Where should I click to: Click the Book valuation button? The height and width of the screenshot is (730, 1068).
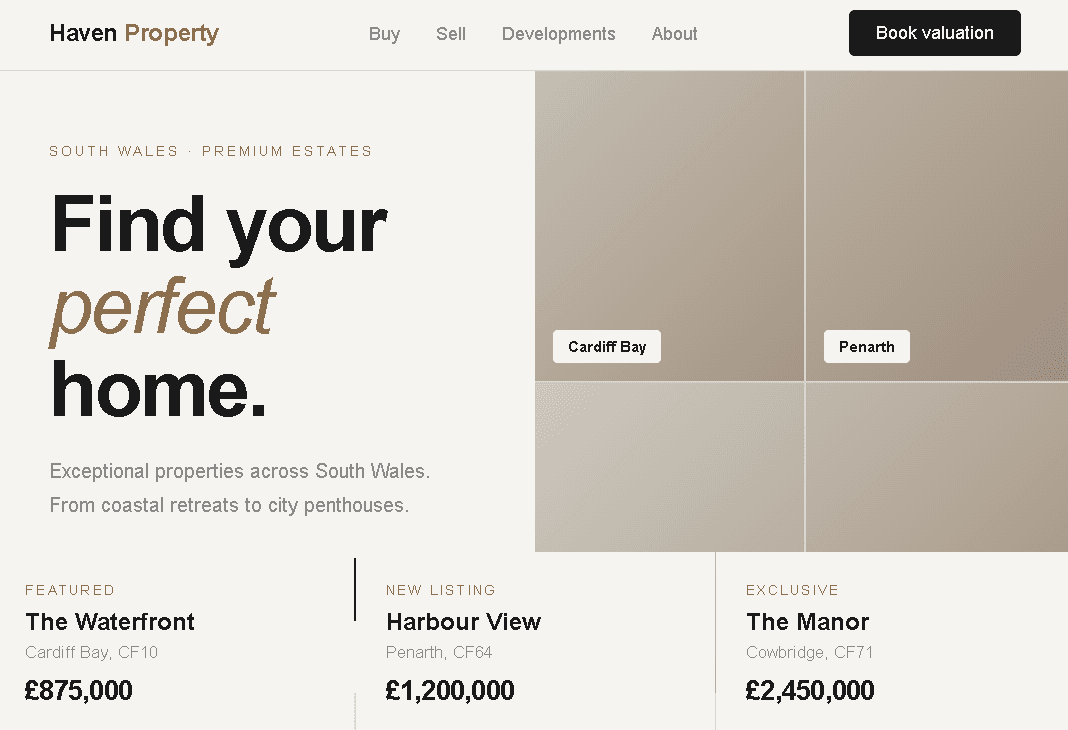[934, 32]
